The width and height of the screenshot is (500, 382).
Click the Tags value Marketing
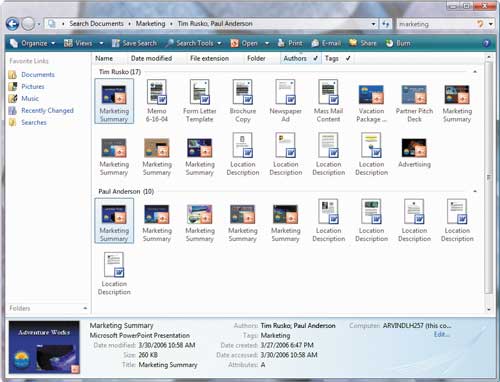coord(275,335)
